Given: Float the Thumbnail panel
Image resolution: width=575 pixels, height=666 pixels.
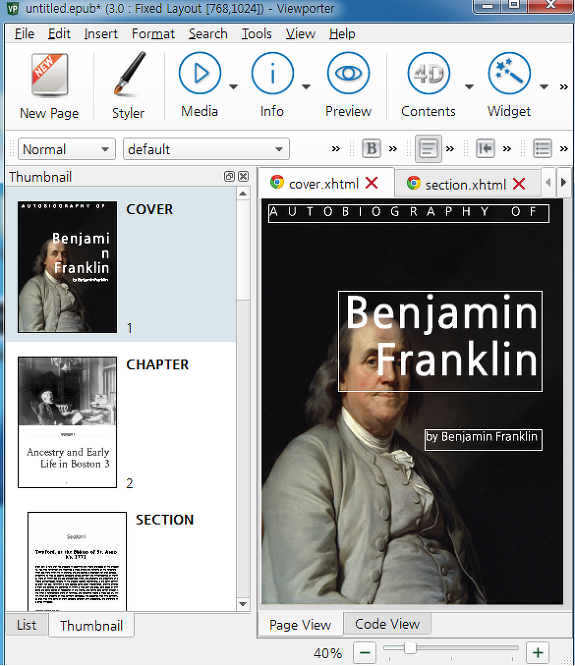Looking at the screenshot, I should point(229,176).
